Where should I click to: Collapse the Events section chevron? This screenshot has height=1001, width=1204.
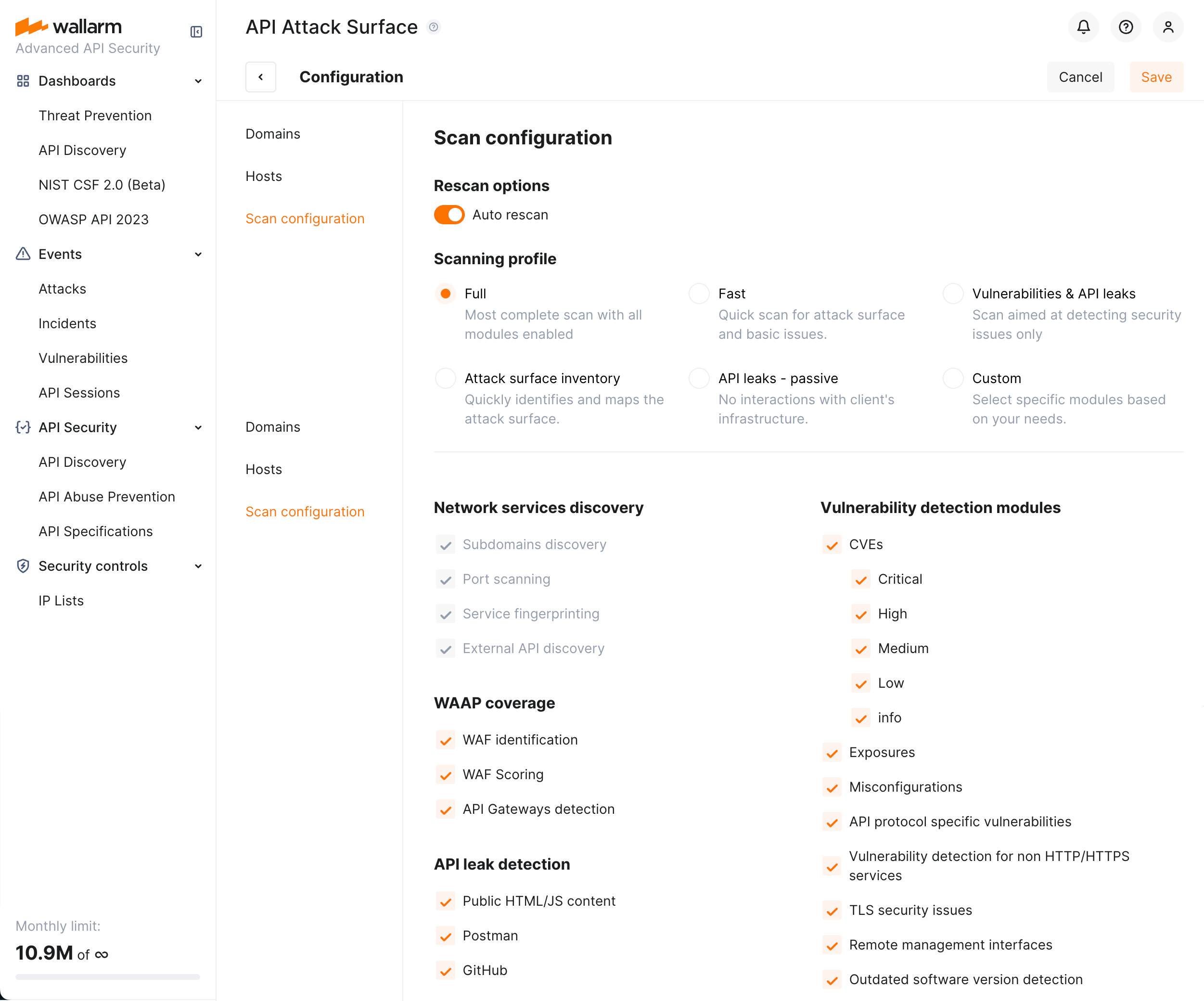click(x=198, y=254)
